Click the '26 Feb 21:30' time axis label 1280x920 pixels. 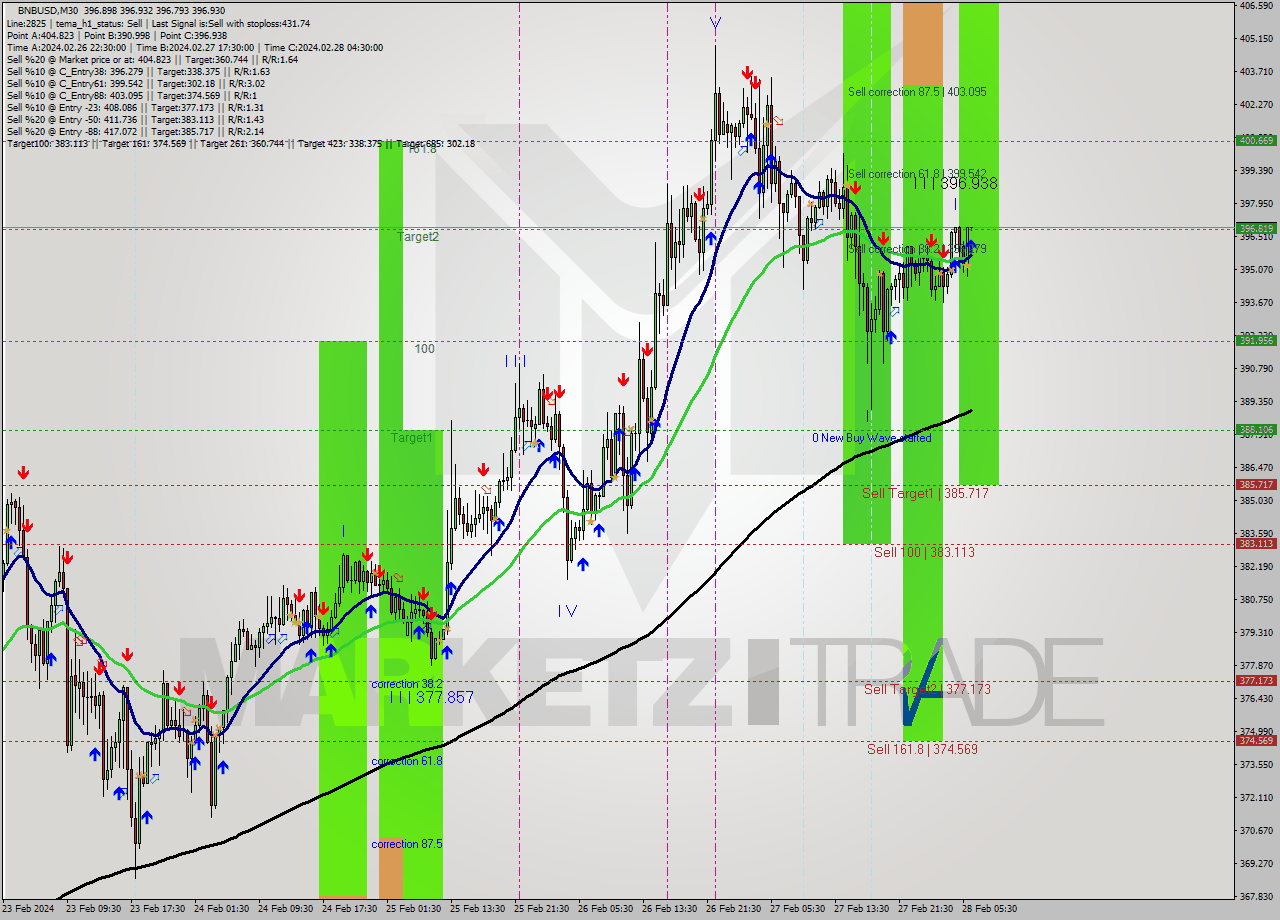coord(732,909)
